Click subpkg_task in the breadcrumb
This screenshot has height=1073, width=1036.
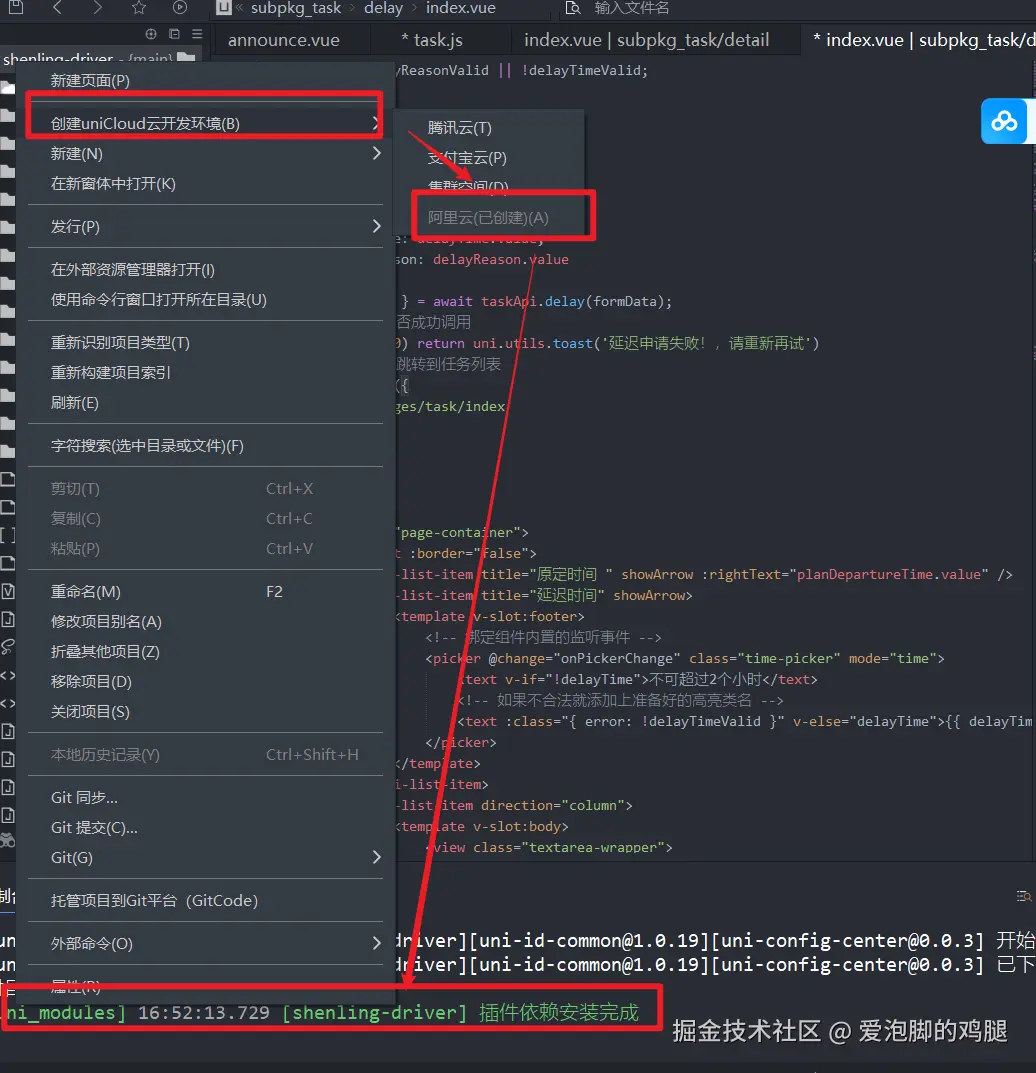point(296,8)
